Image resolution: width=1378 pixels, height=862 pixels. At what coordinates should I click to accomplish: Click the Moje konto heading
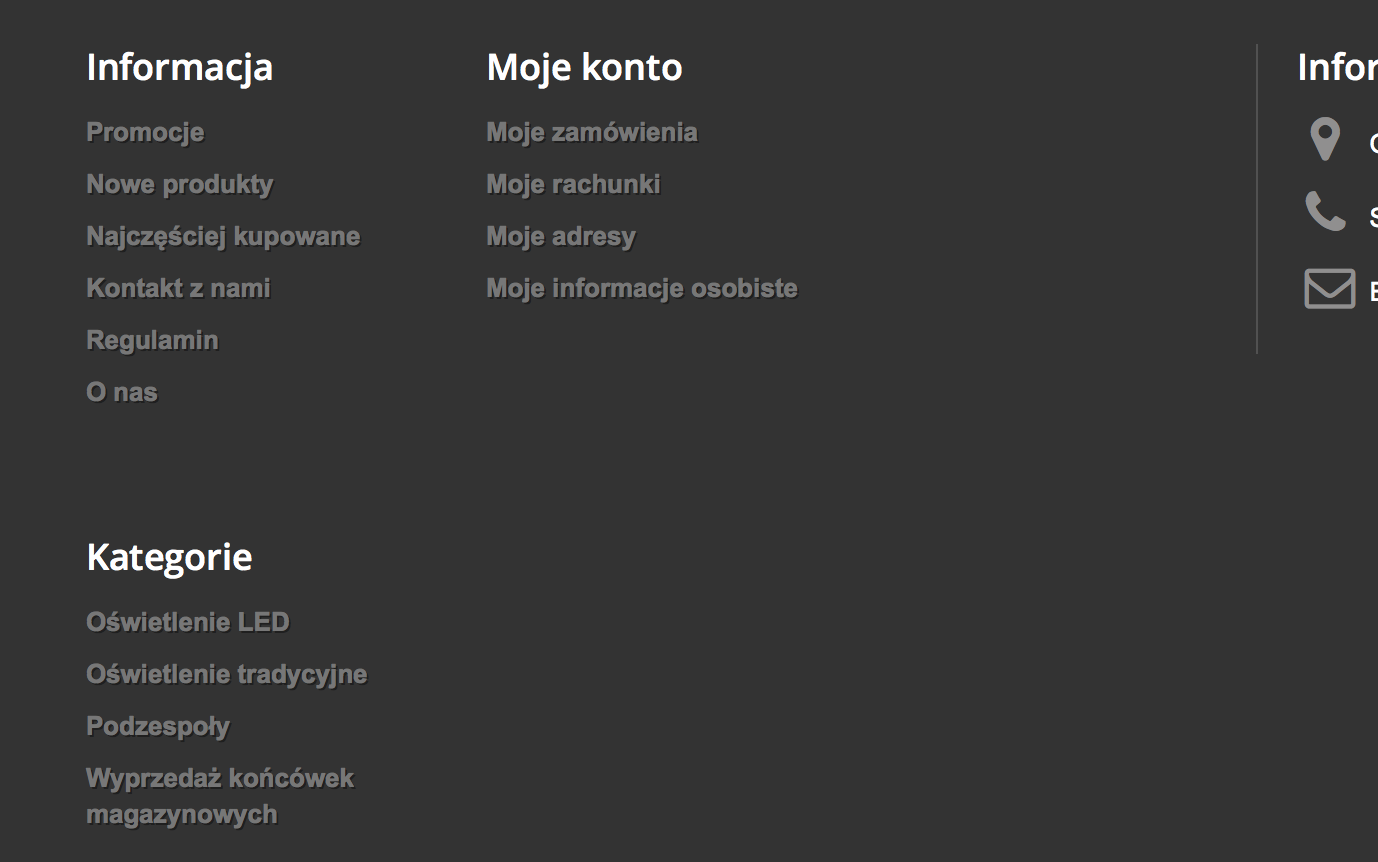point(584,67)
